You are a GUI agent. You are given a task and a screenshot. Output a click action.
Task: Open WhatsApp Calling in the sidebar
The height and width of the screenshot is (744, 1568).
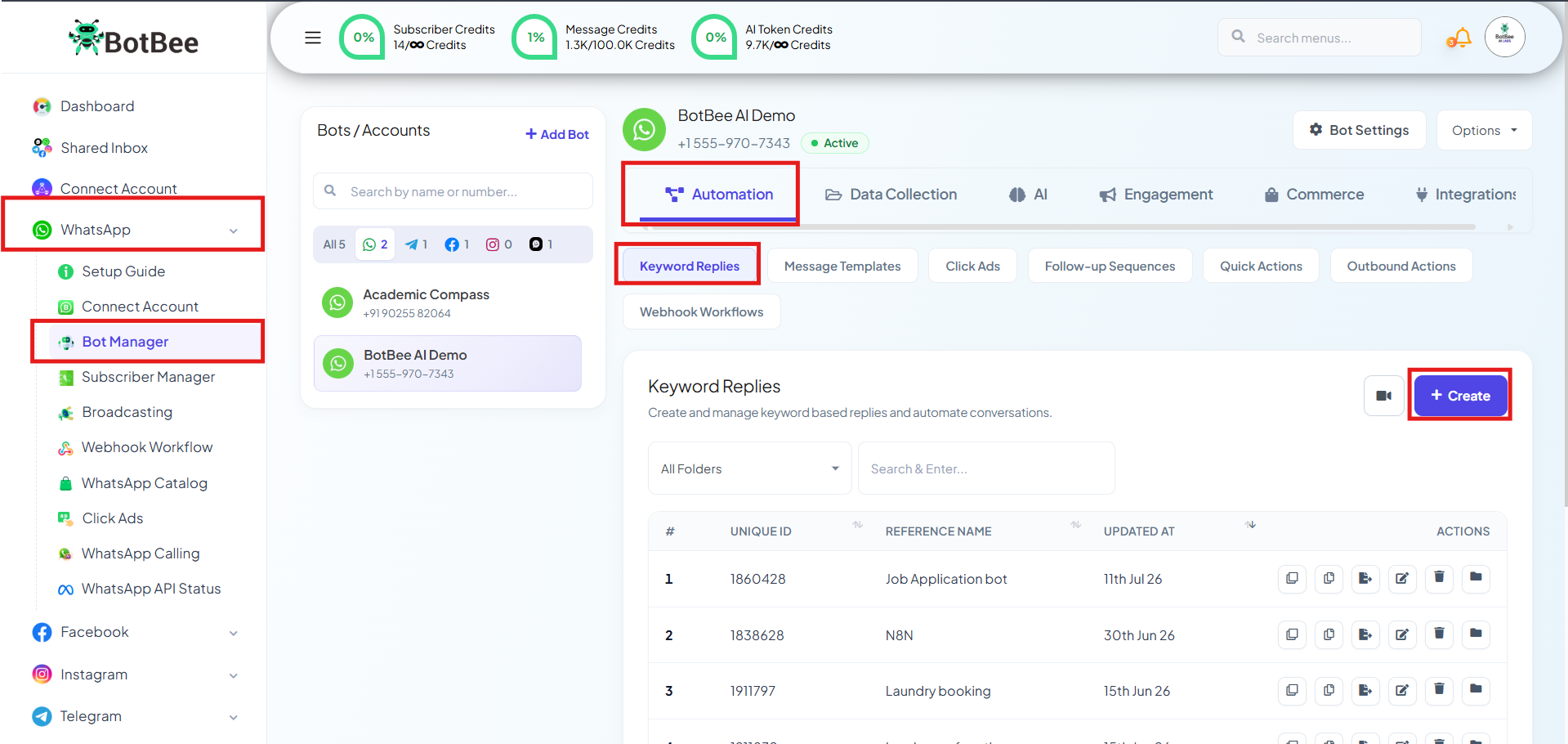point(140,554)
